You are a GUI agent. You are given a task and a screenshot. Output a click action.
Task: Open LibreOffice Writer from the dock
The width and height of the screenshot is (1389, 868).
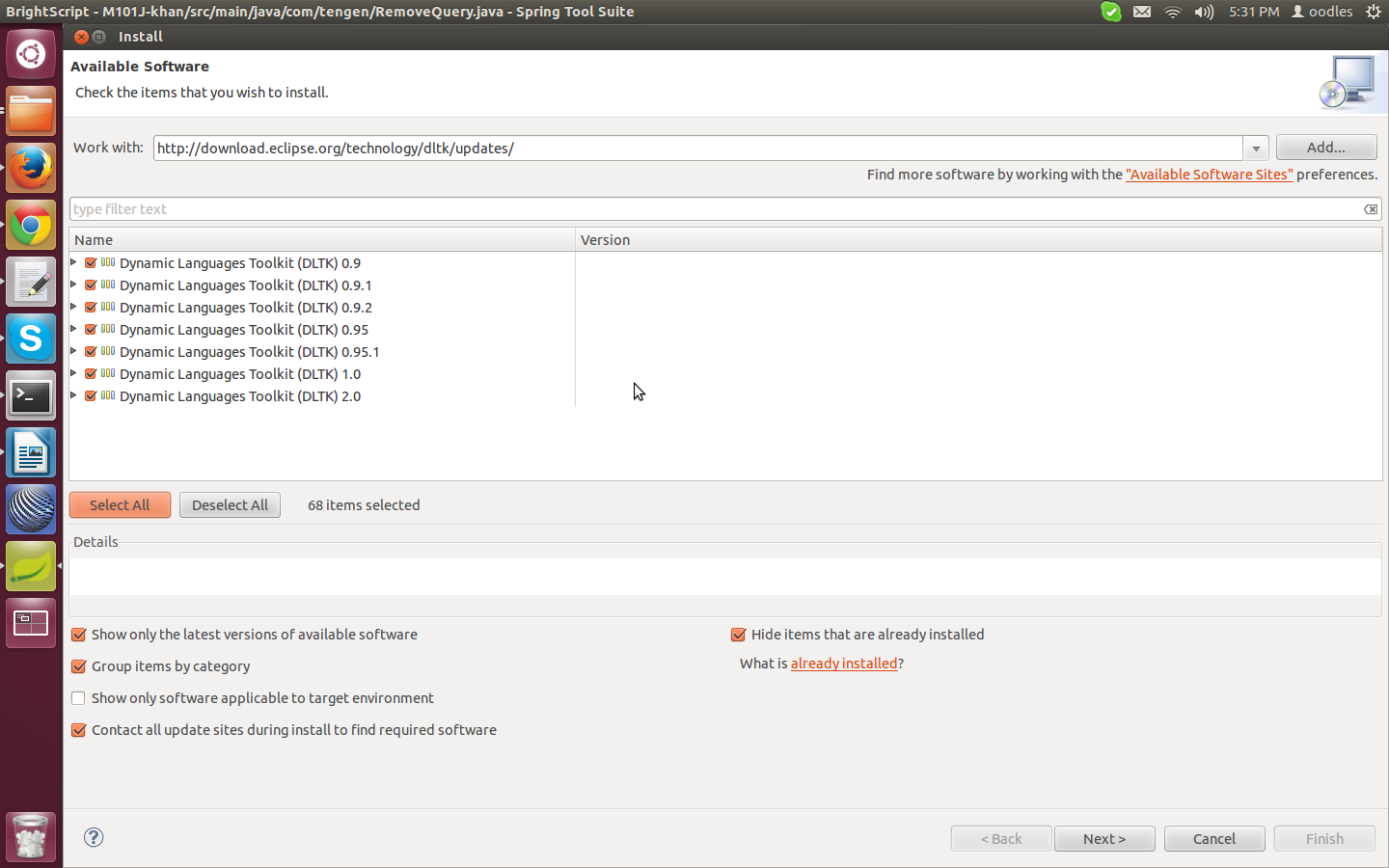click(31, 452)
